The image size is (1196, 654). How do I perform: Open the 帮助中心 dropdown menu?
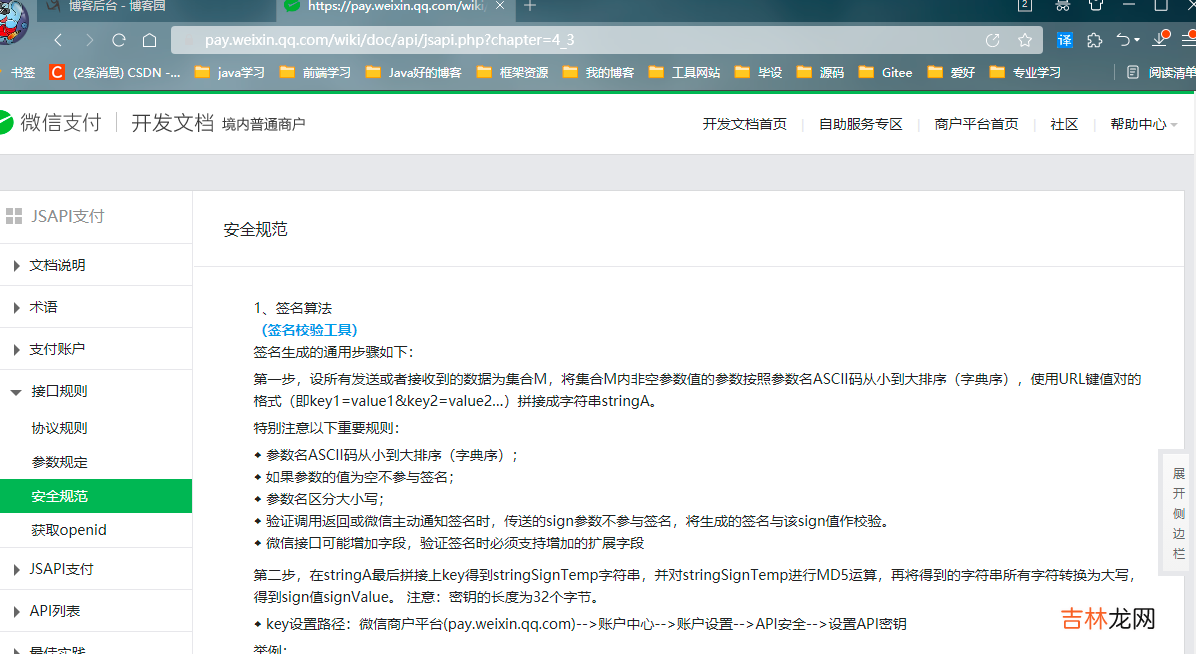1143,124
